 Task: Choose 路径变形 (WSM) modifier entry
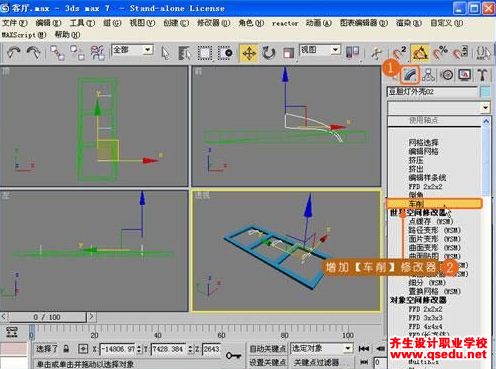[434, 230]
